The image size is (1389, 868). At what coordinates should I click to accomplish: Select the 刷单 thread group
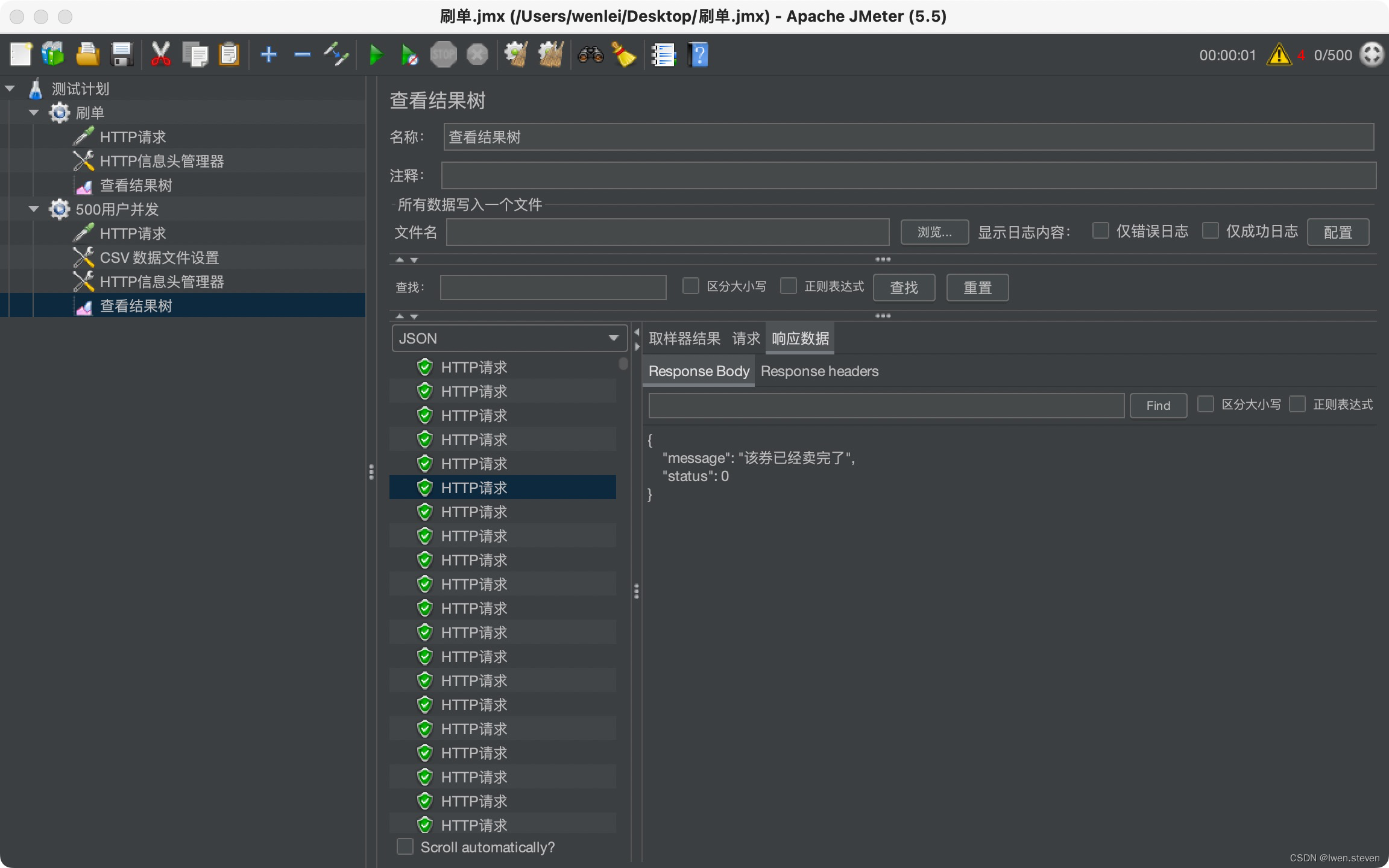(90, 113)
